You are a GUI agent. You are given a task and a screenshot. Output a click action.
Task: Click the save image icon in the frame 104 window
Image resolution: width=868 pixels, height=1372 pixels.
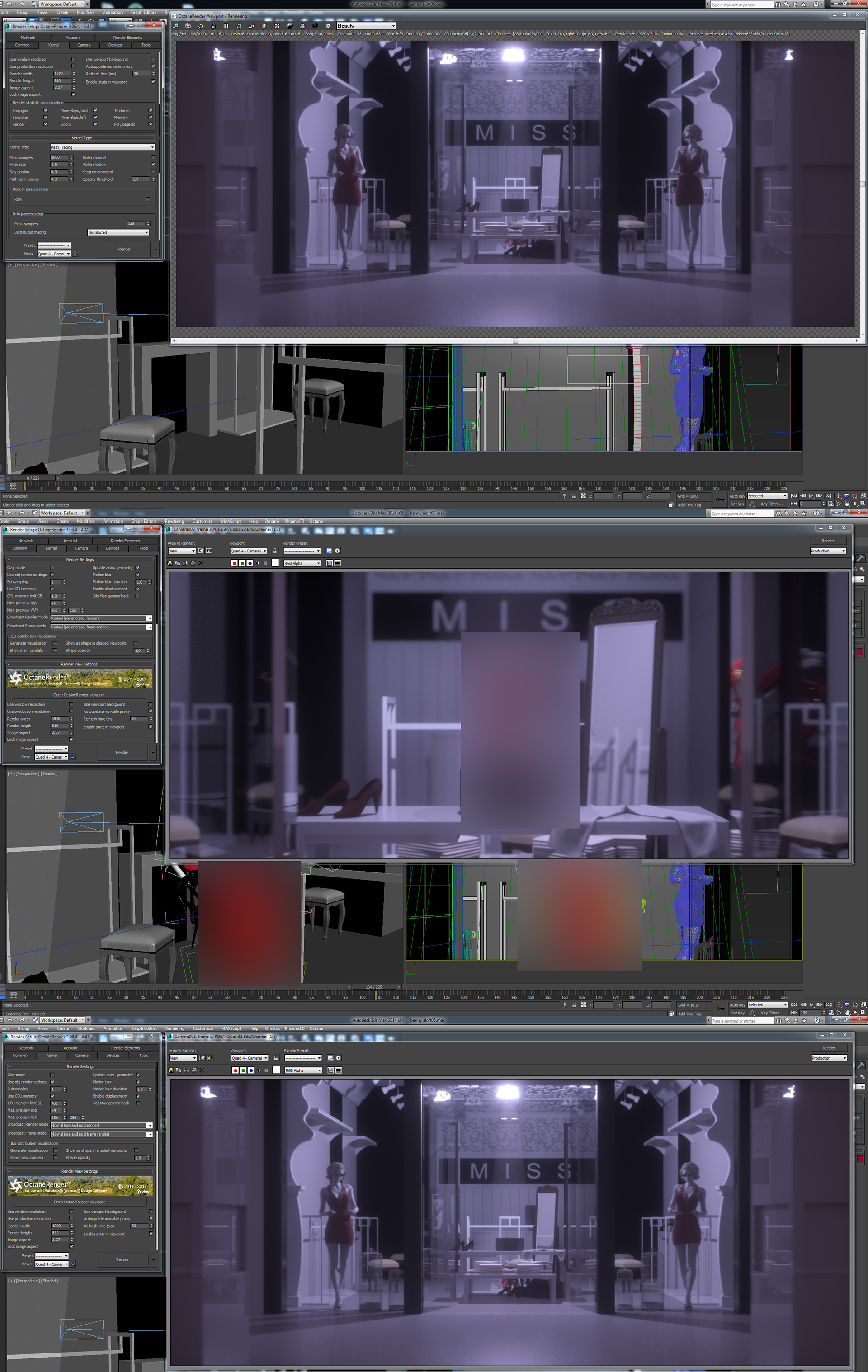coord(170,563)
